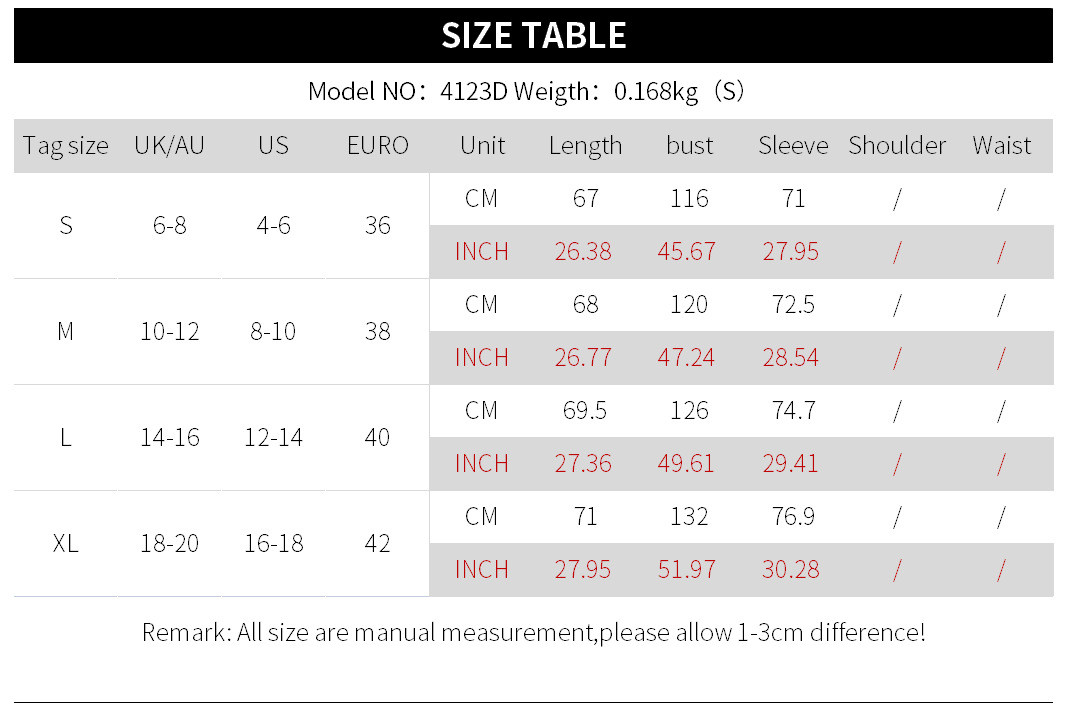Select the UK/AU column header

(x=169, y=146)
